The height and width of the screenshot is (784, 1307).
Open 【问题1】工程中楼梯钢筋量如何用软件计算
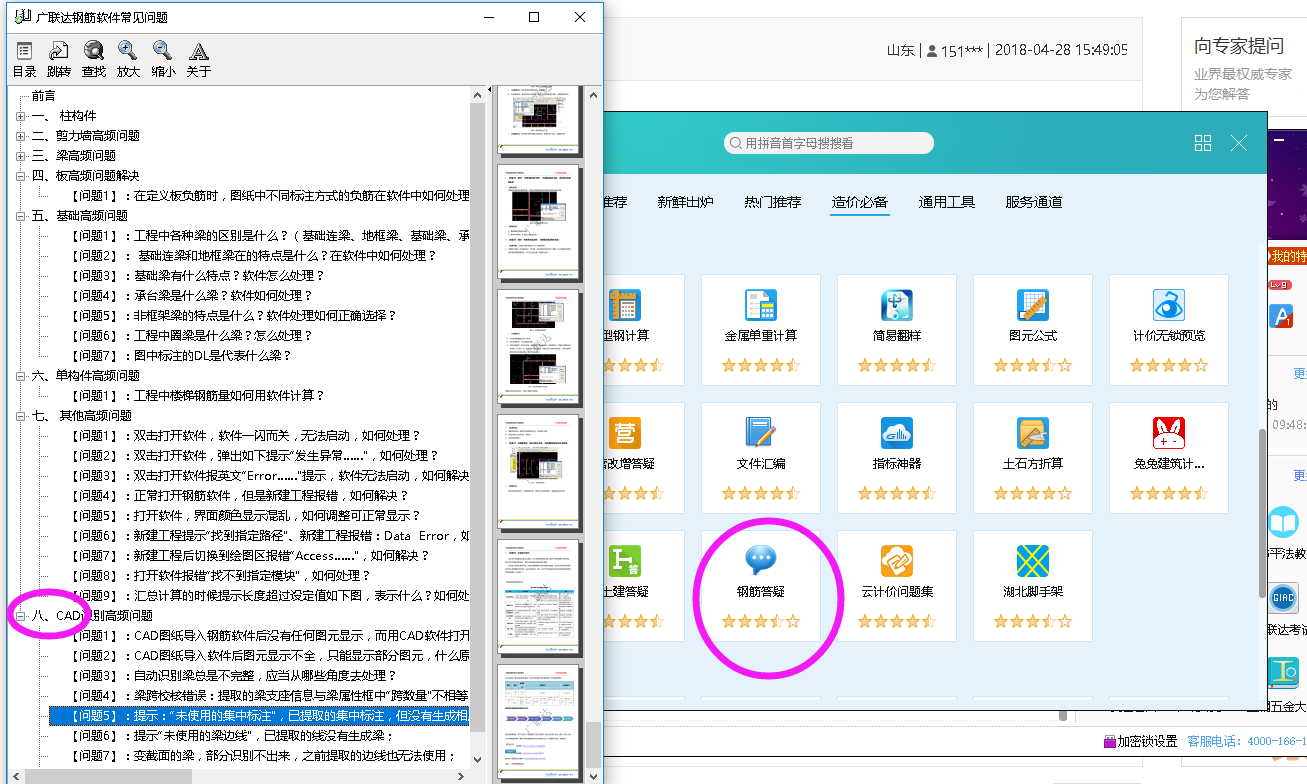coord(198,396)
